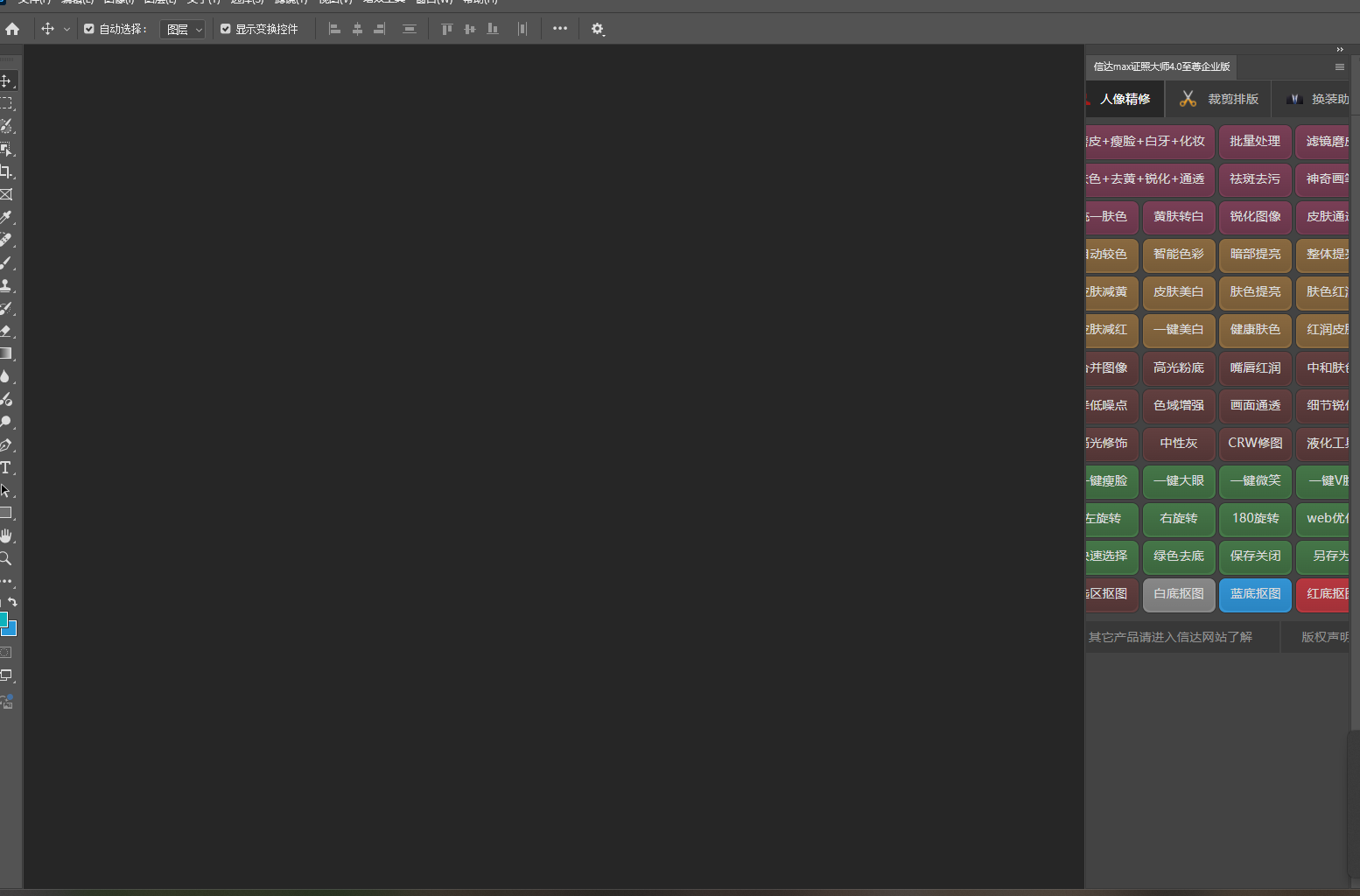
Task: Click align right edges icon
Action: click(380, 29)
